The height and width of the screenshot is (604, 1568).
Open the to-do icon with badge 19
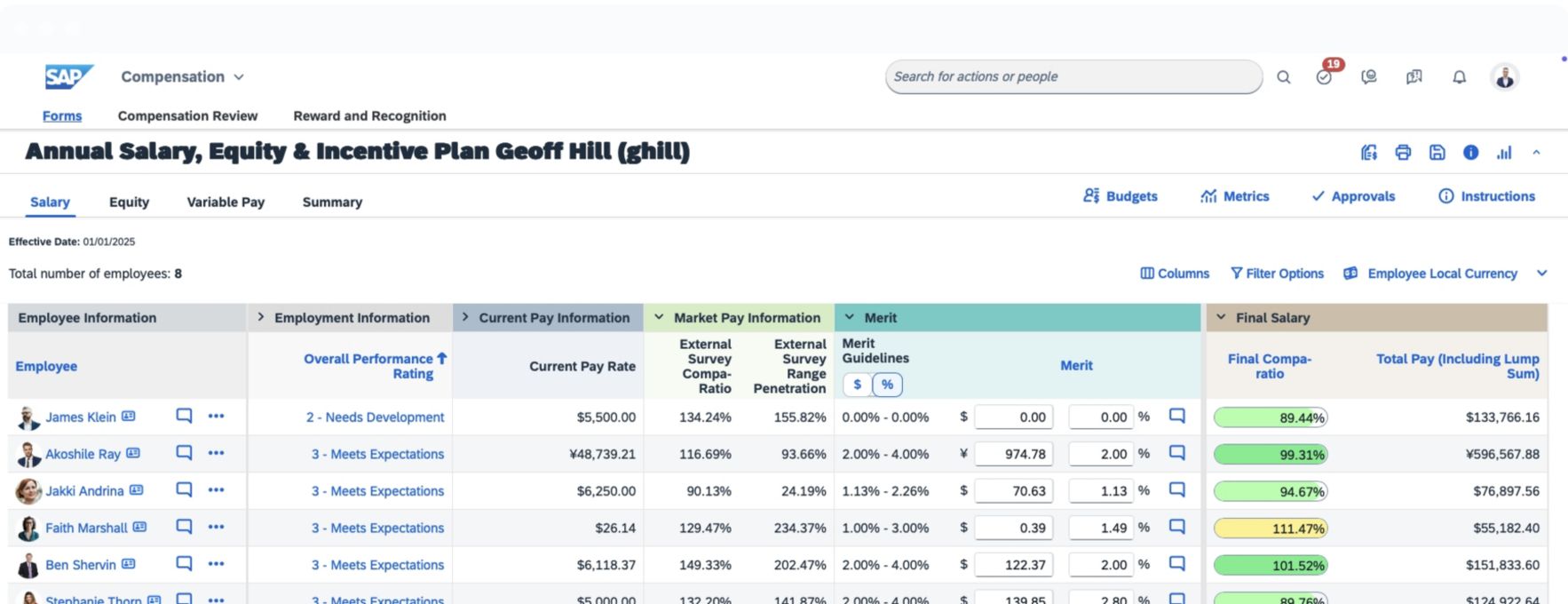[1324, 77]
